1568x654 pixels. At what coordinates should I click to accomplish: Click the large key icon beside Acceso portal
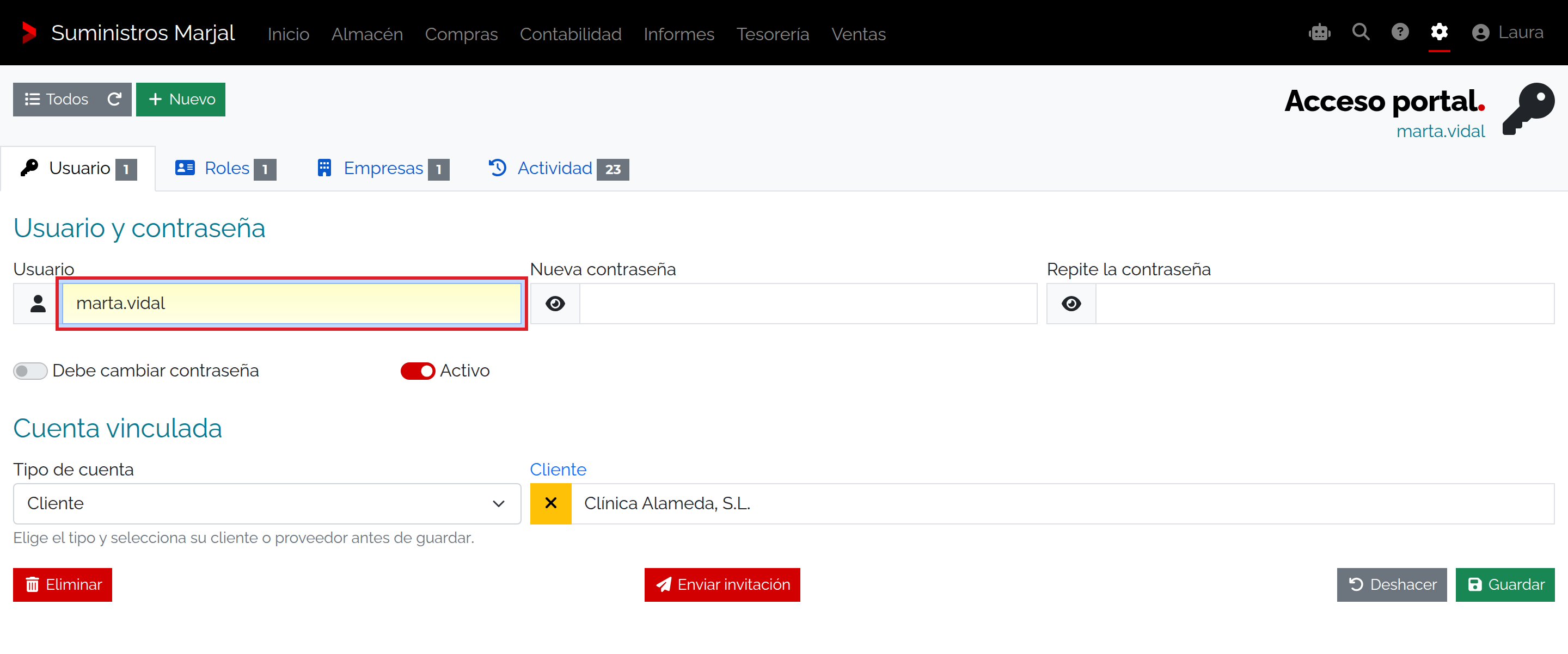point(1528,109)
